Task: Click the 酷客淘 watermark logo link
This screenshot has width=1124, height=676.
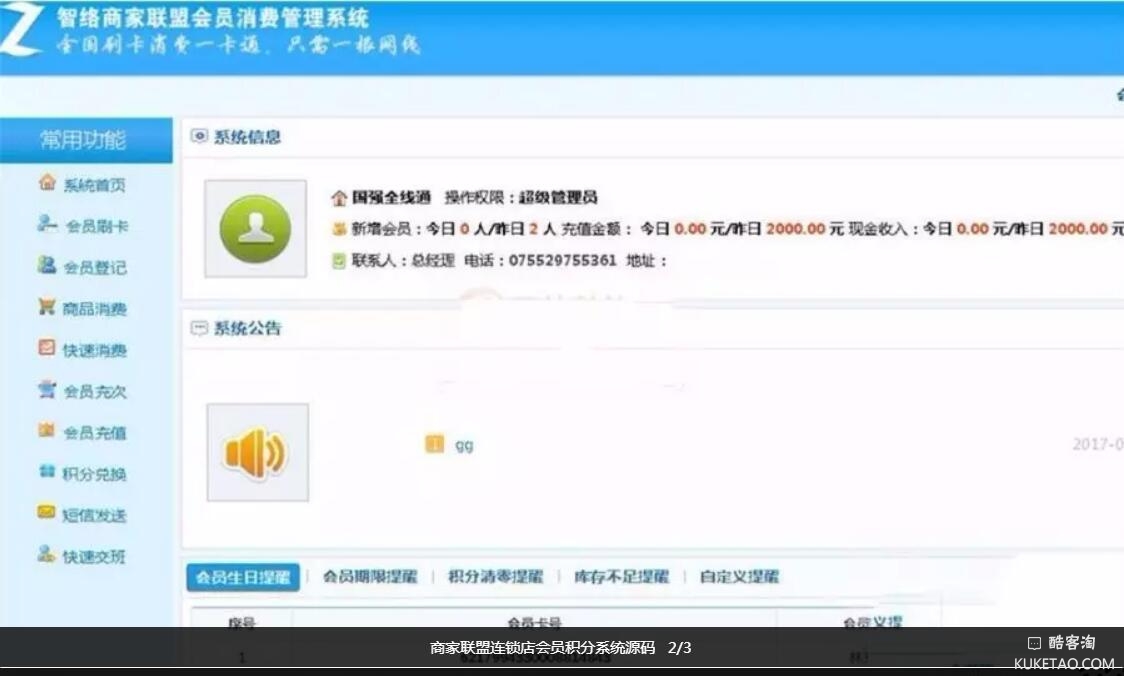Action: [x=1064, y=651]
